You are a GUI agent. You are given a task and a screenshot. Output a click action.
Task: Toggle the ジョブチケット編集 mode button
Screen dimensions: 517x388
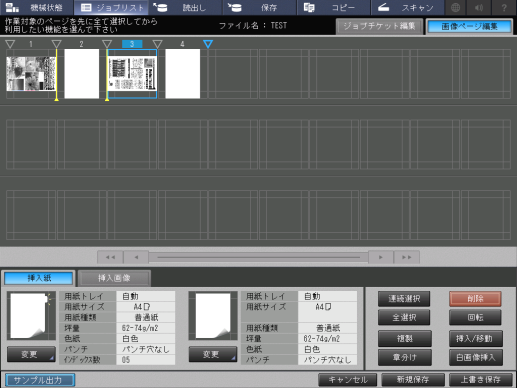[379, 26]
